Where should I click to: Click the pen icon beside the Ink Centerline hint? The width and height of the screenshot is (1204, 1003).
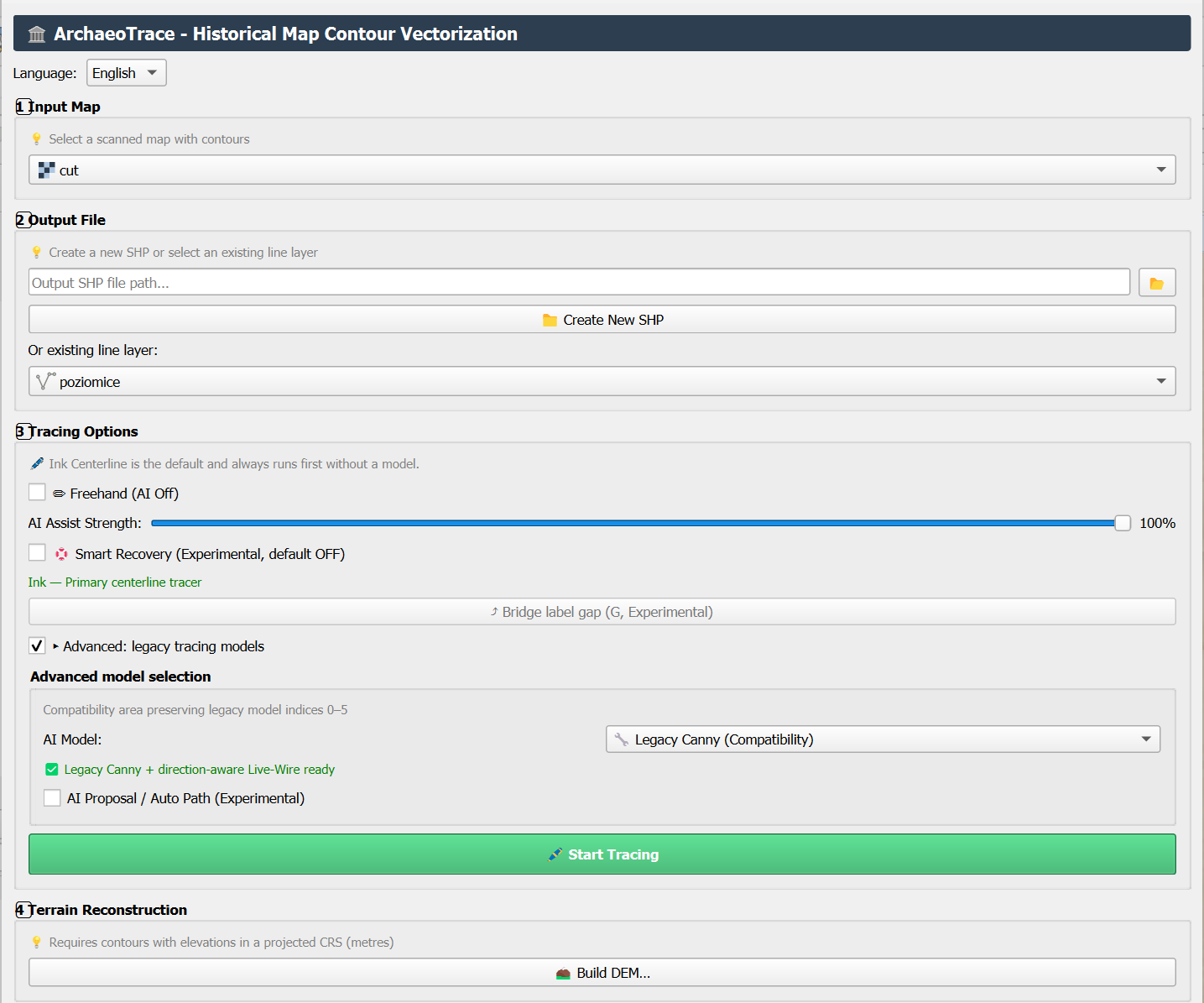(x=37, y=463)
